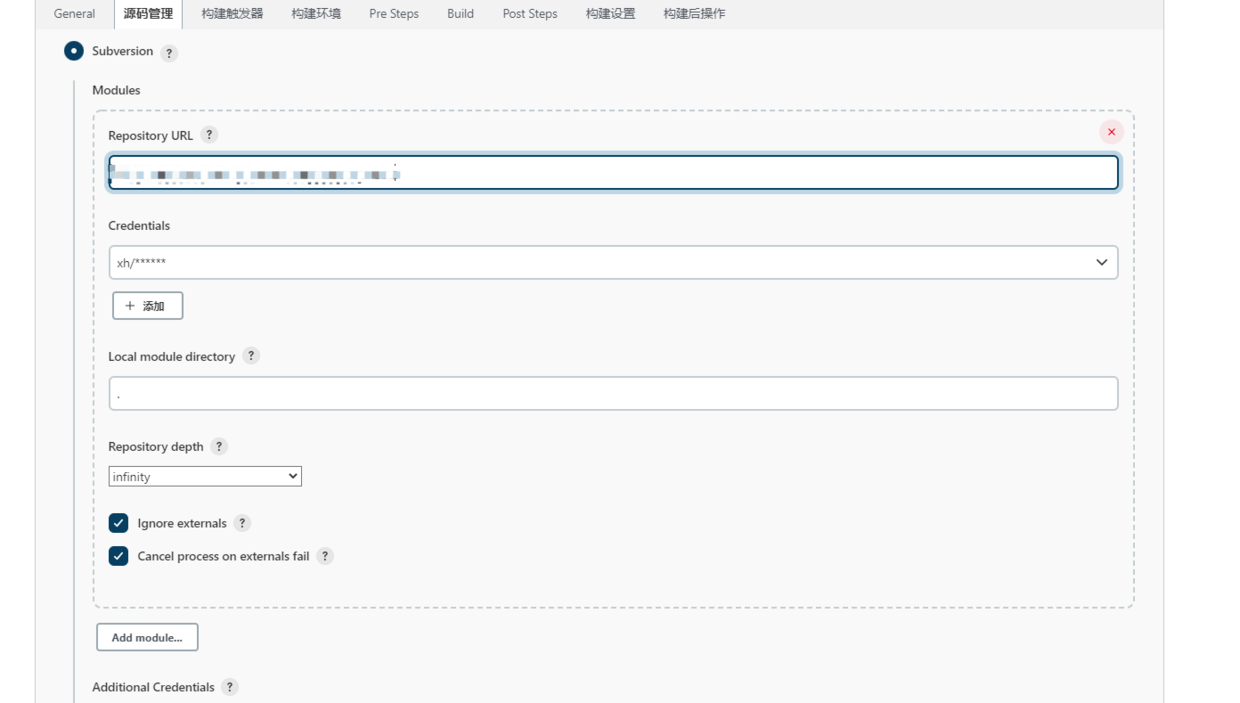
Task: Uncheck Ignore externals checkbox
Action: (x=119, y=523)
